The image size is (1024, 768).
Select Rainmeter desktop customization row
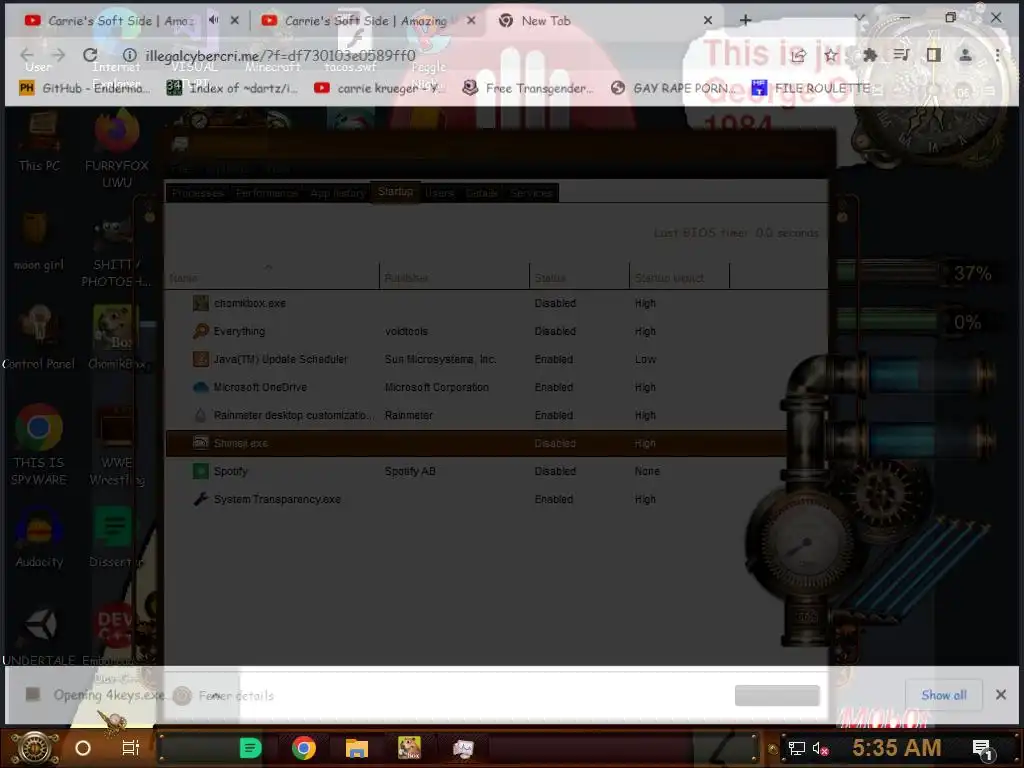[477, 415]
